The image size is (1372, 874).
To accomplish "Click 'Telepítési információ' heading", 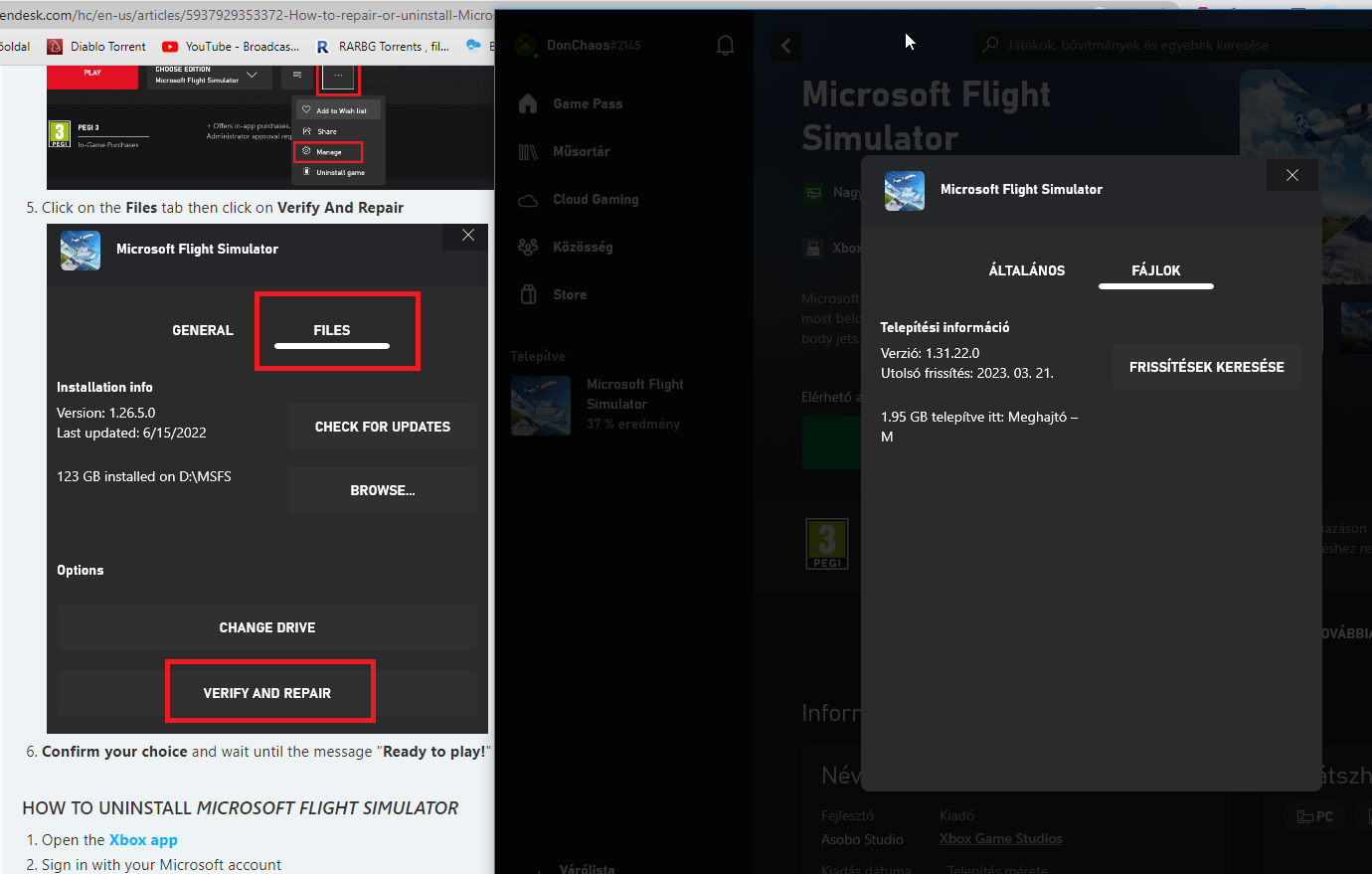I will pos(944,327).
